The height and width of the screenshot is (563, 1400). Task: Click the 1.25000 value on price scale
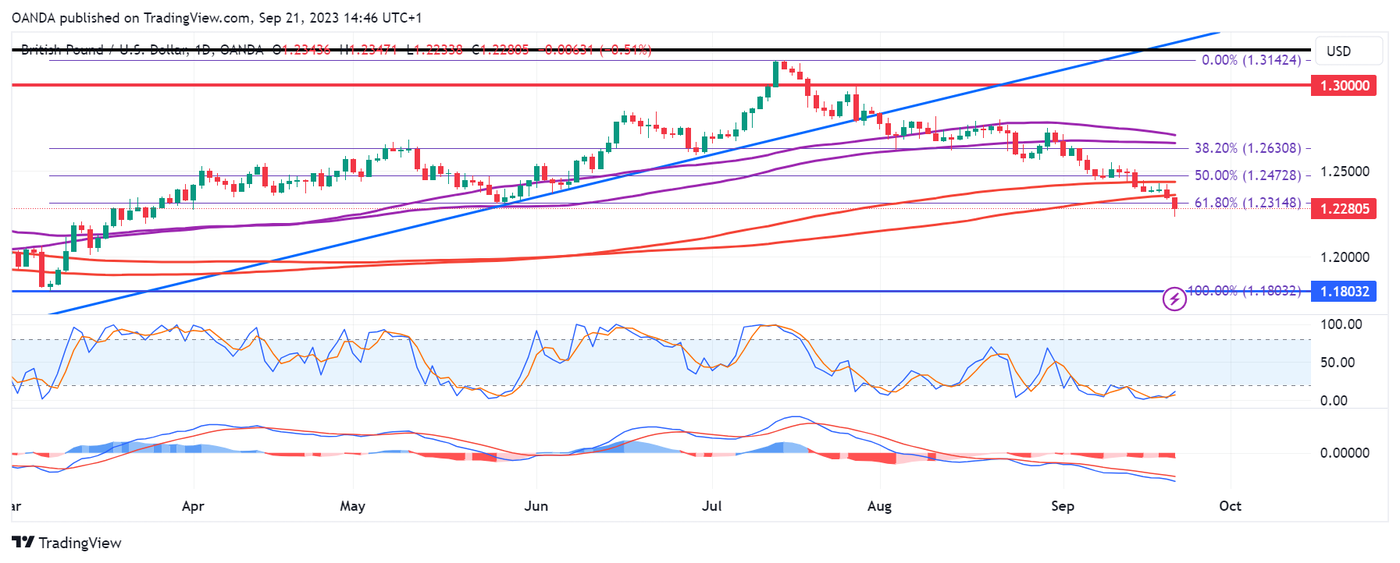pos(1345,171)
